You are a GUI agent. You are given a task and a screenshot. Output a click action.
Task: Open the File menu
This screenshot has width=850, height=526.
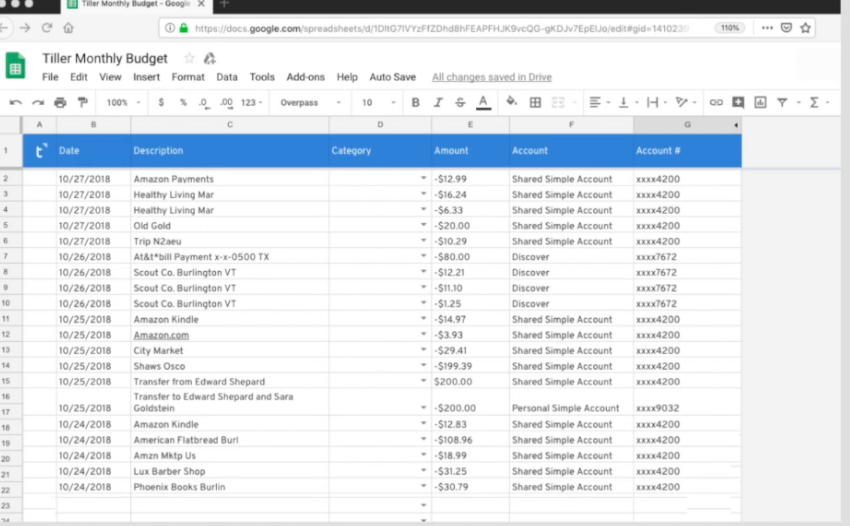pyautogui.click(x=50, y=77)
